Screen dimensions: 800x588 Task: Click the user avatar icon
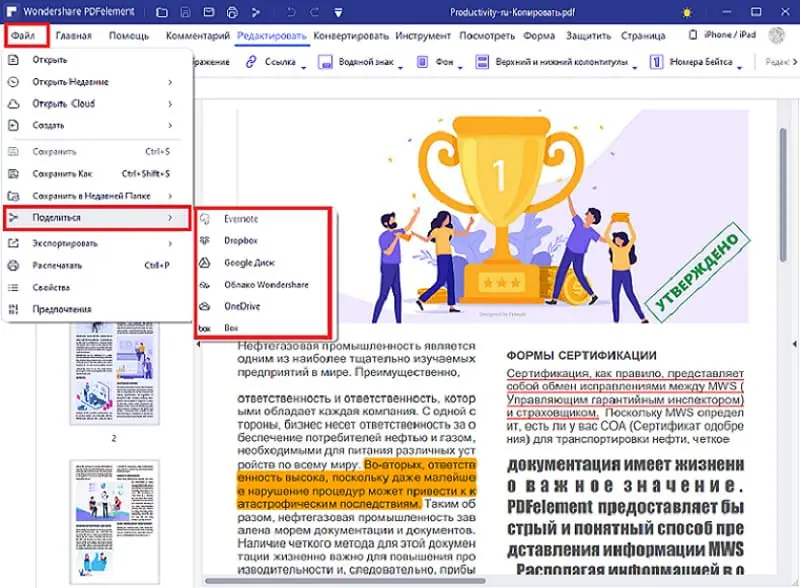tap(777, 35)
